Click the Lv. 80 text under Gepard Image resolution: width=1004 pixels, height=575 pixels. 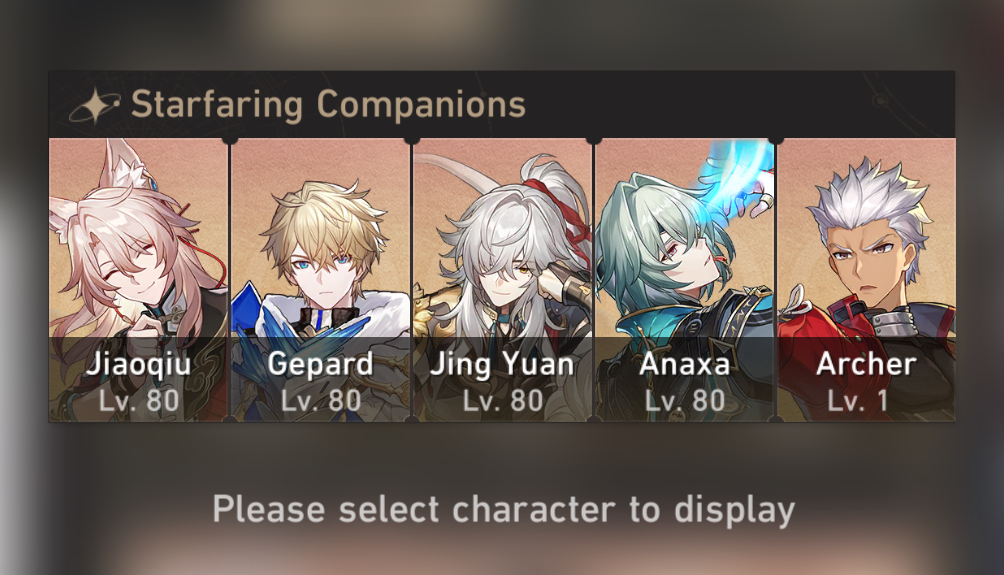[x=321, y=401]
